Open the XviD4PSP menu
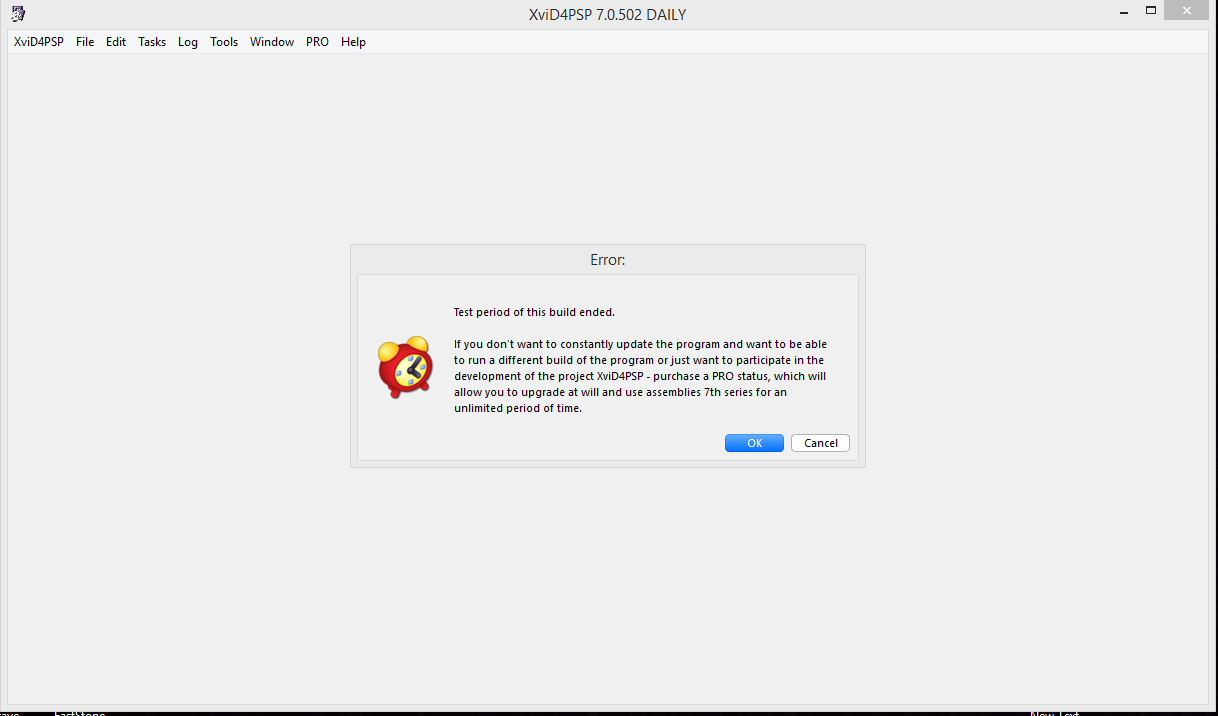This screenshot has height=716, width=1218. pos(39,42)
